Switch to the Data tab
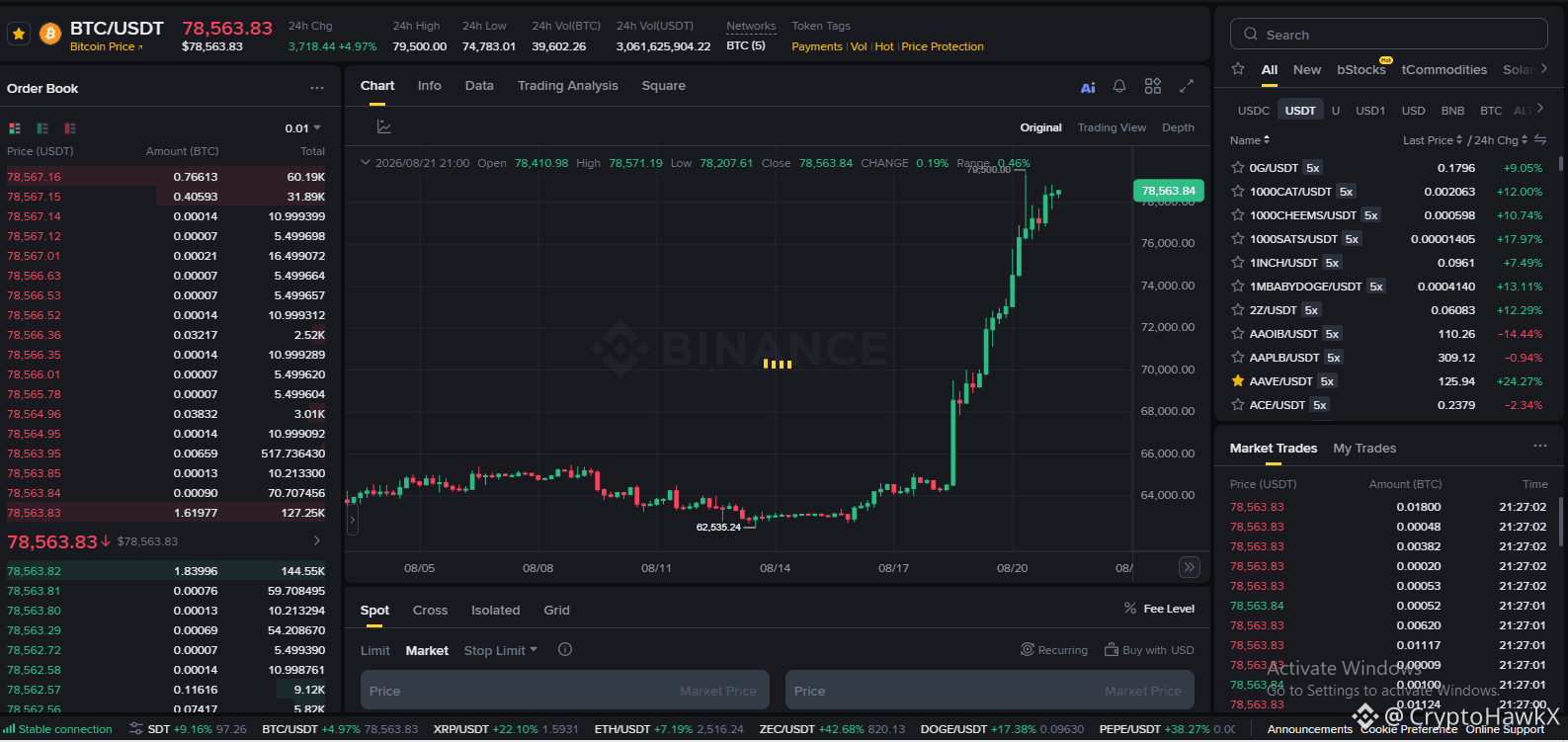 coord(479,86)
